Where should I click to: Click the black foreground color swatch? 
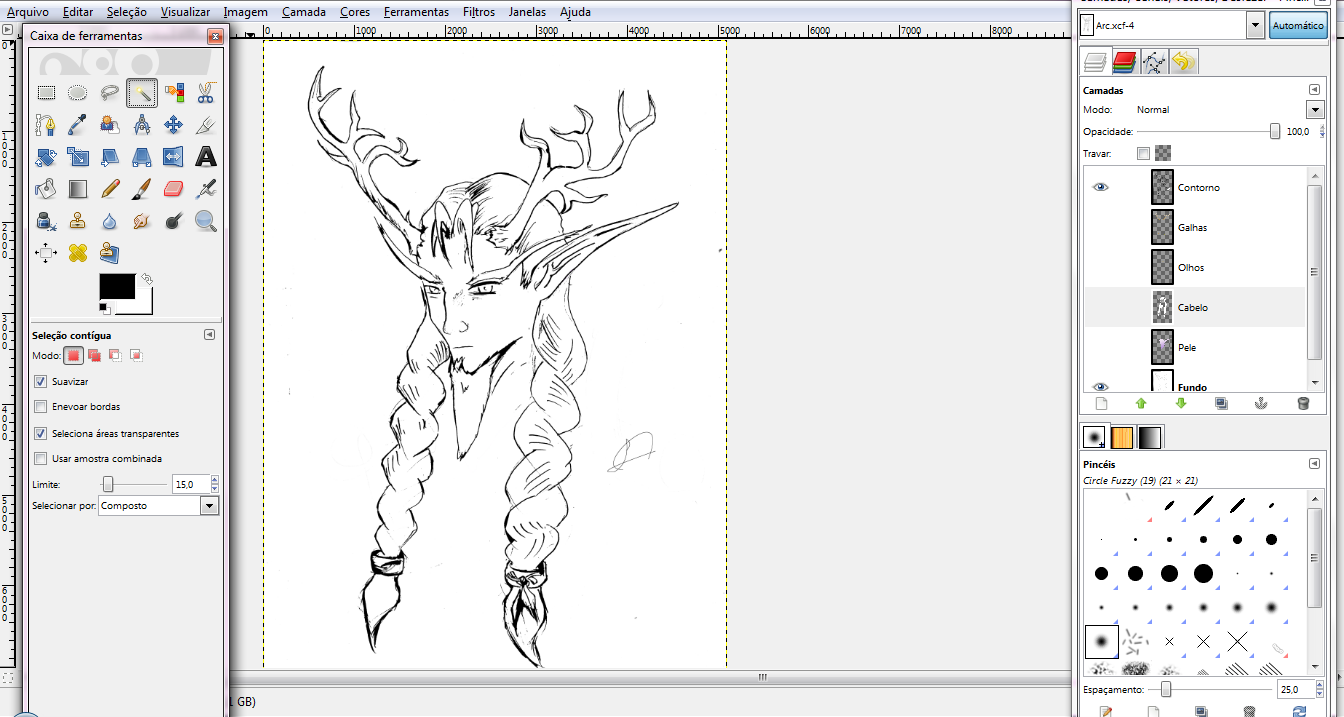117,286
